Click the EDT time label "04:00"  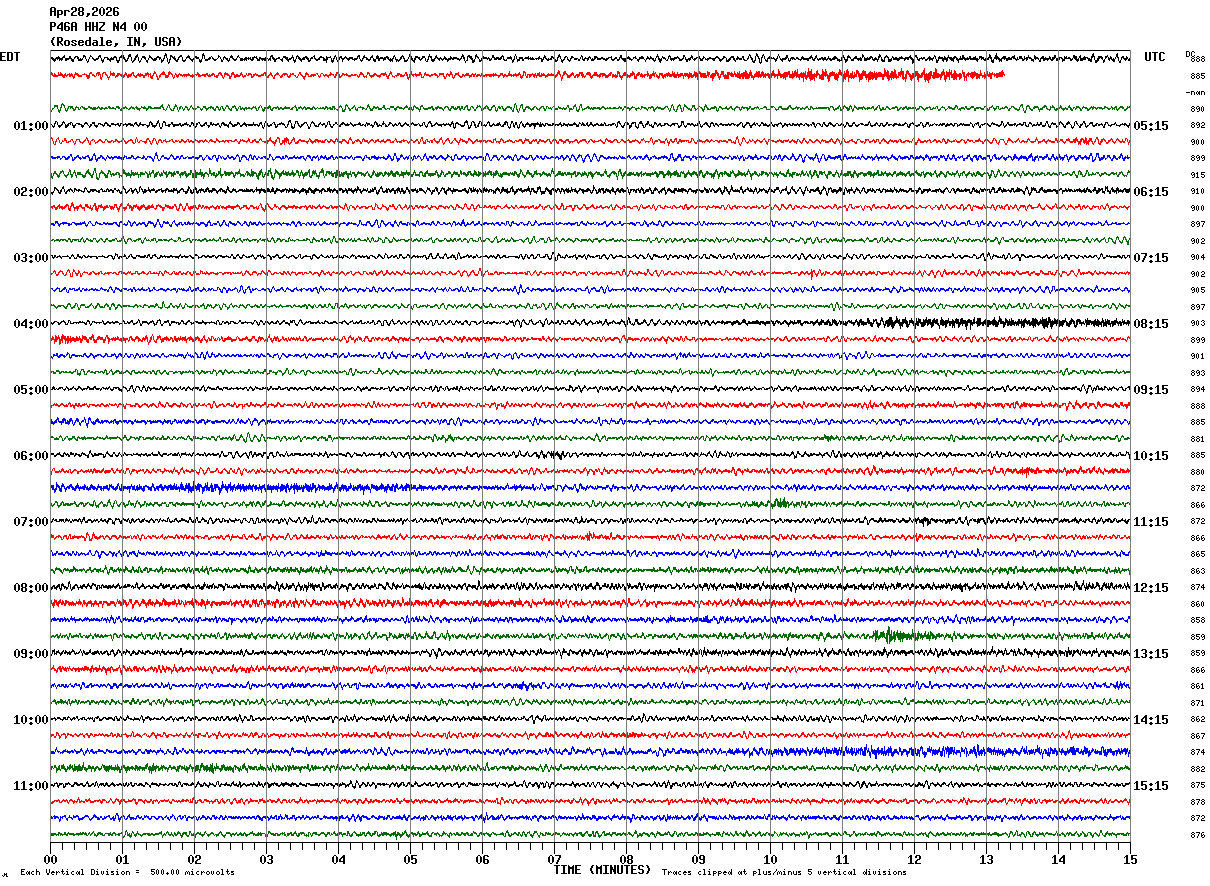click(x=31, y=324)
